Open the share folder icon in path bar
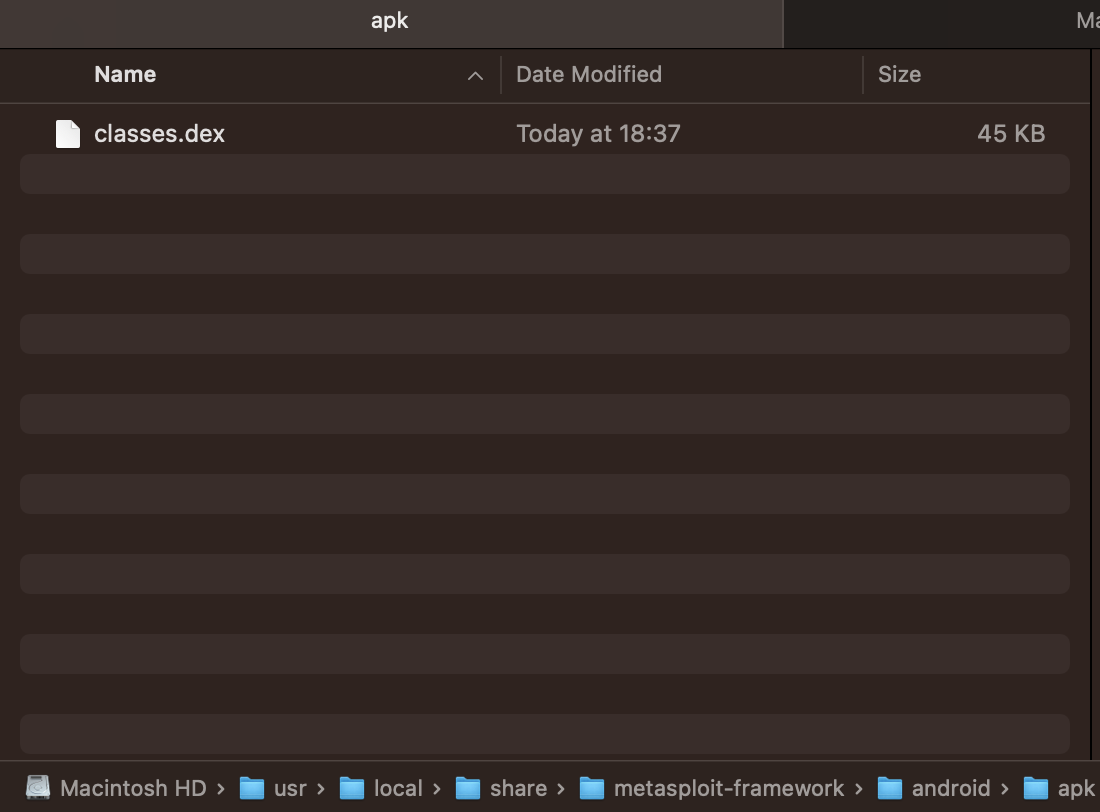Screen dimensions: 1100x812 click(x=469, y=788)
